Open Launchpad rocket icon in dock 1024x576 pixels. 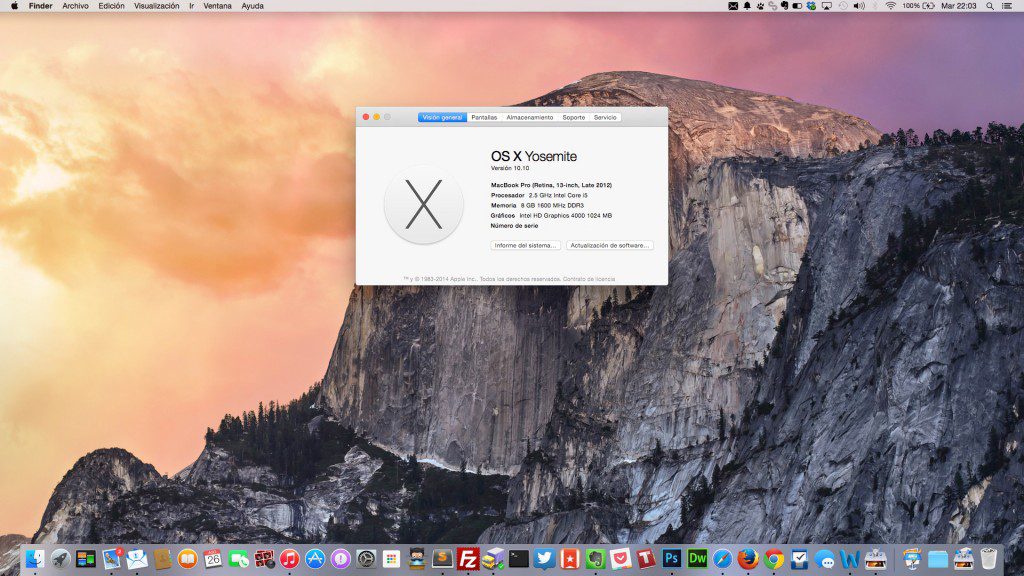[61, 559]
